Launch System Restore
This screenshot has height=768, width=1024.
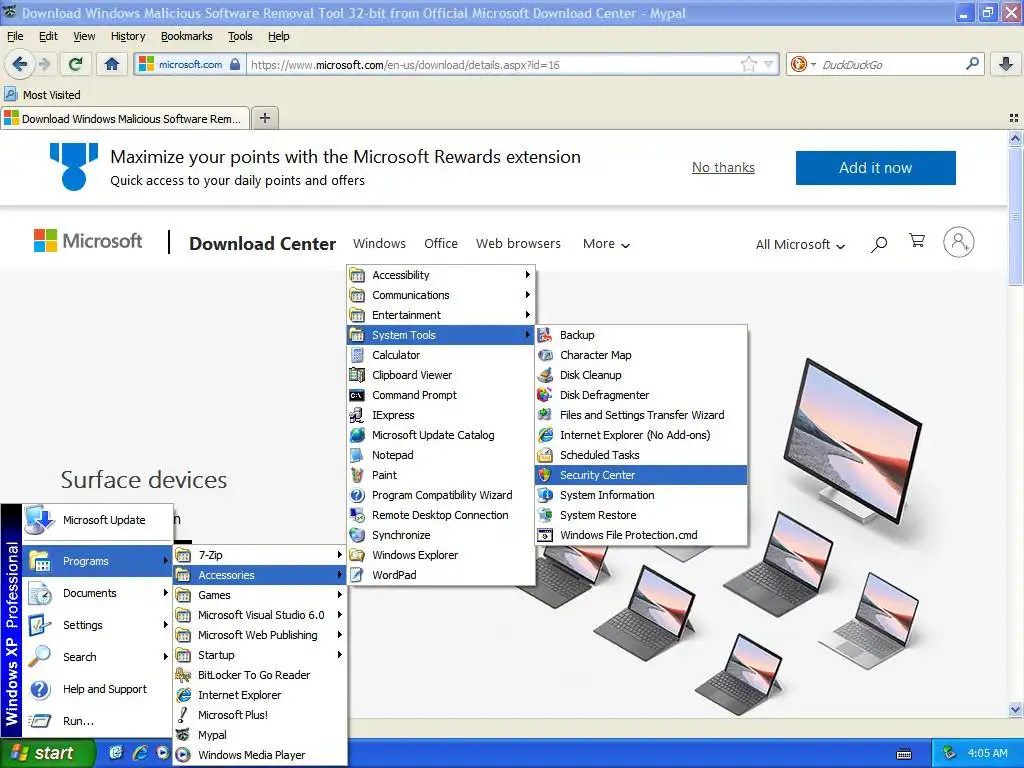641,515
